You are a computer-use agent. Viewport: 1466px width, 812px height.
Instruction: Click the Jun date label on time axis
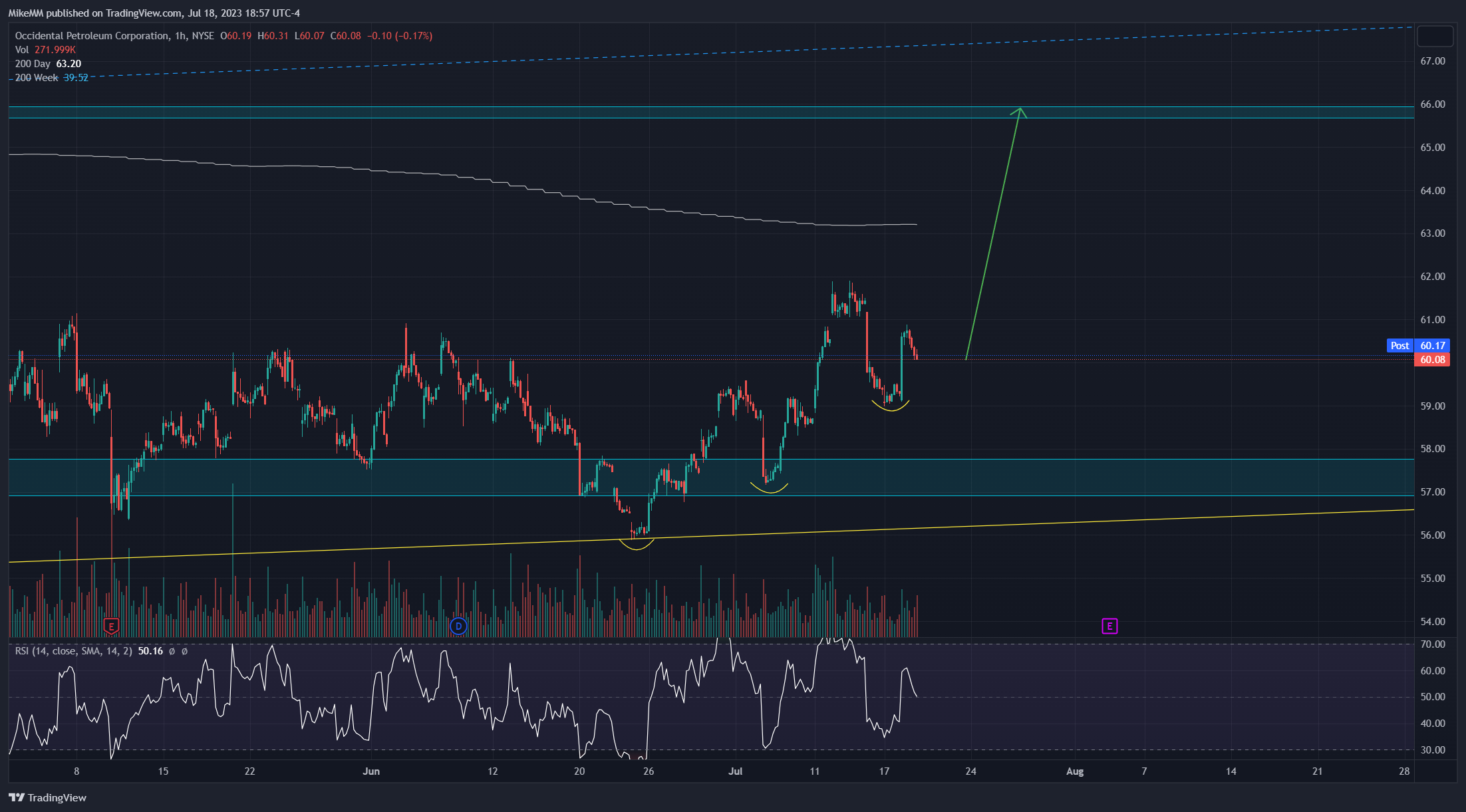[371, 771]
